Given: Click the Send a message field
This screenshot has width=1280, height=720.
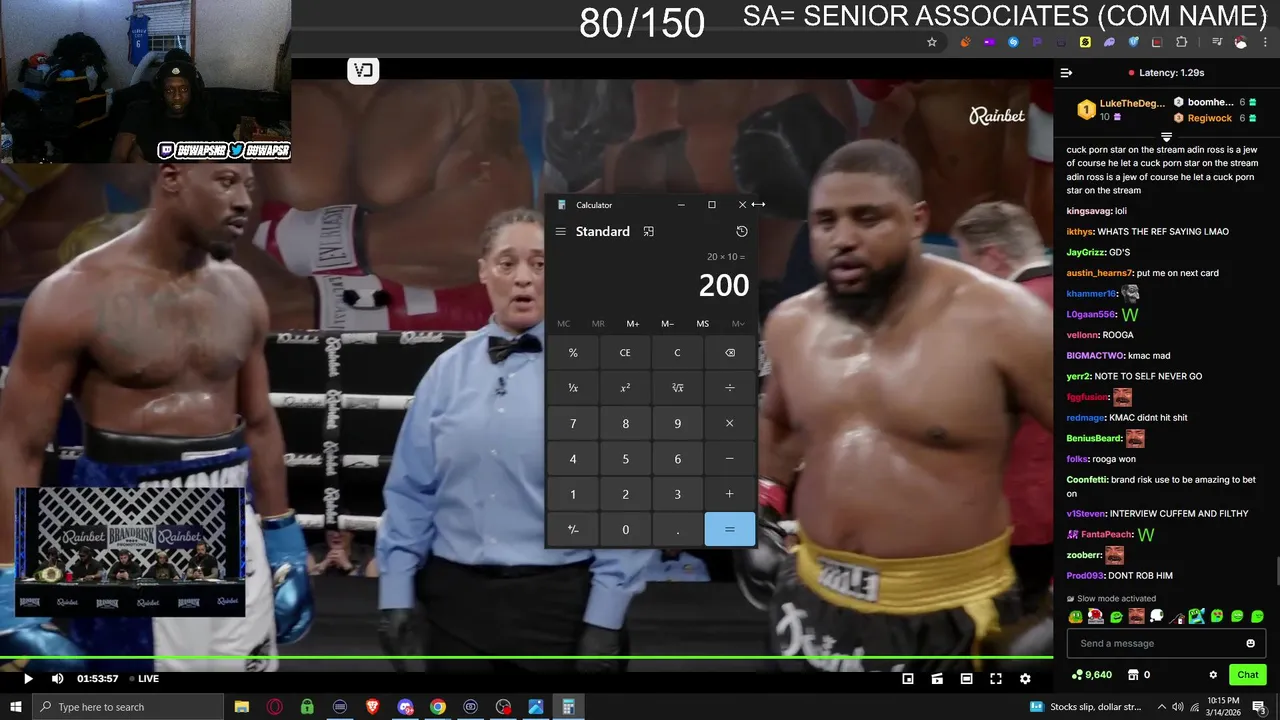Looking at the screenshot, I should coord(1166,643).
